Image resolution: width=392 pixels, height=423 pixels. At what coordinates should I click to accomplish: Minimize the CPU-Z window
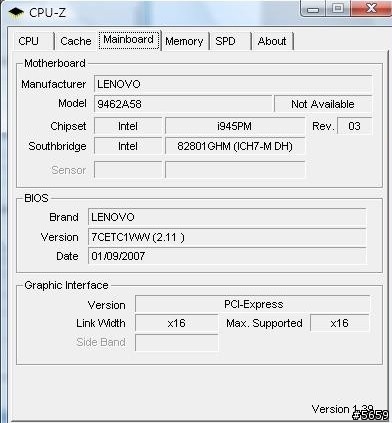313,8
